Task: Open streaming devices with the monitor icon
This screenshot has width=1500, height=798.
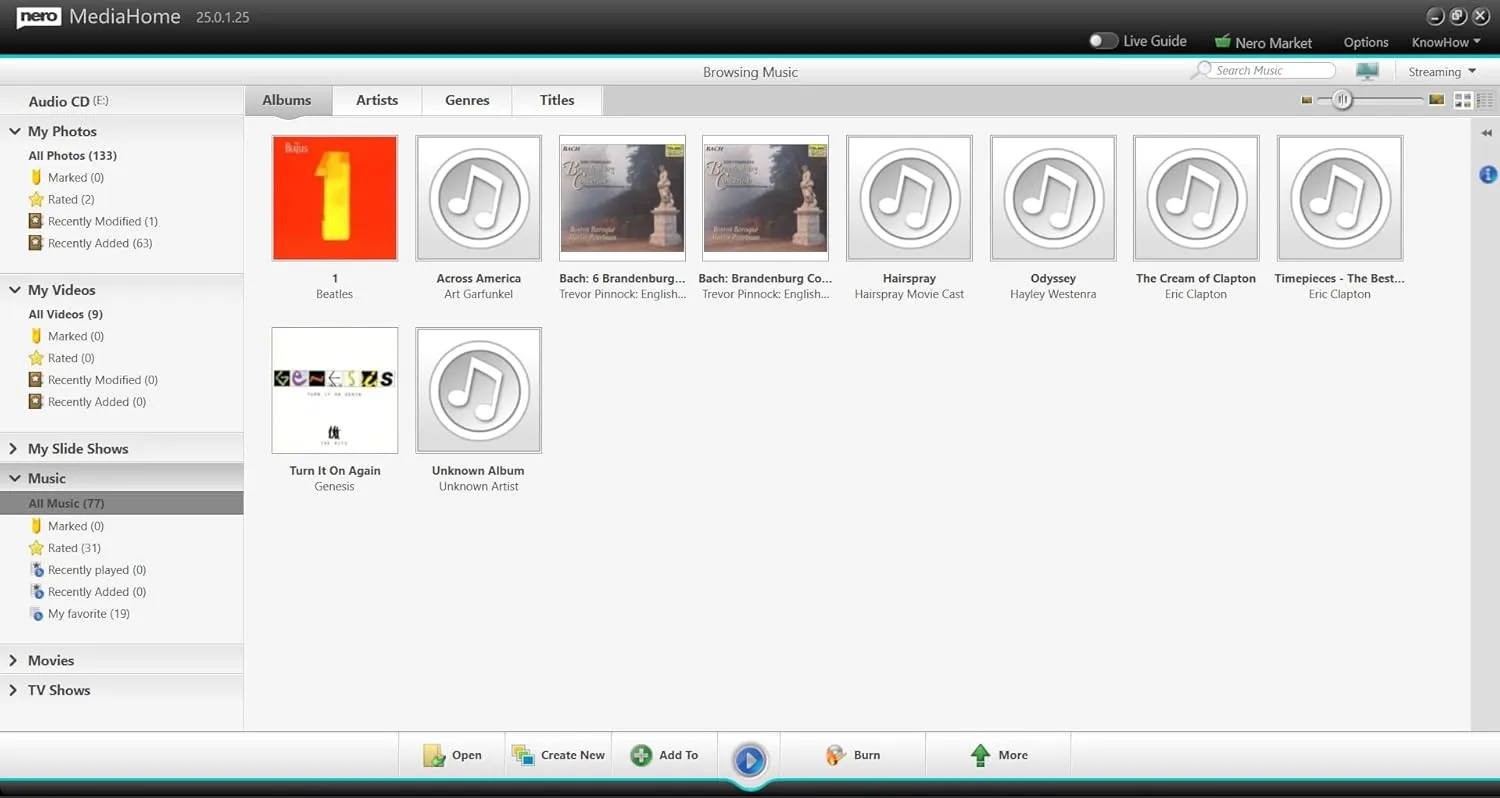Action: (x=1367, y=70)
